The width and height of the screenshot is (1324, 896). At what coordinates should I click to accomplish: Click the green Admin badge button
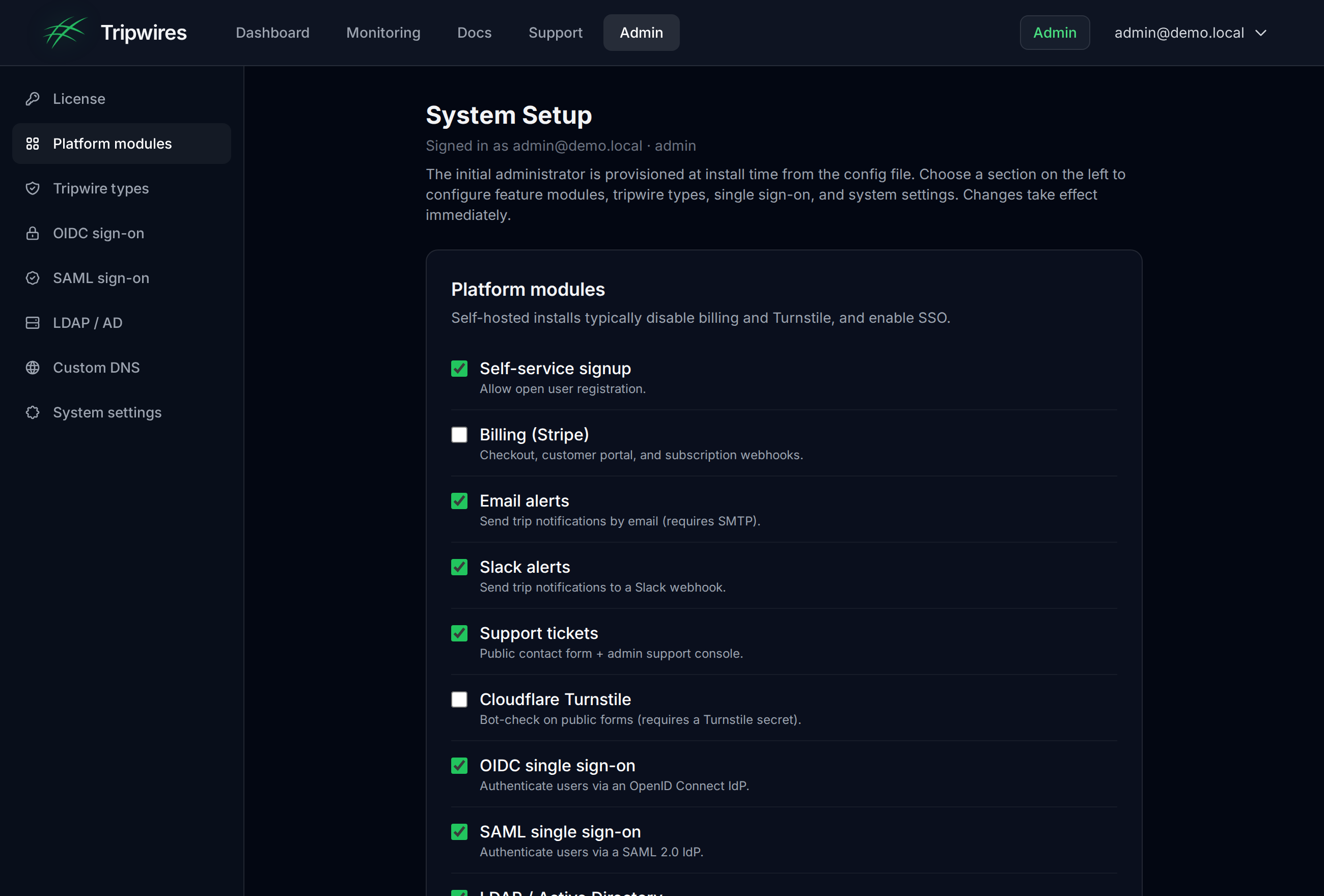tap(1055, 33)
